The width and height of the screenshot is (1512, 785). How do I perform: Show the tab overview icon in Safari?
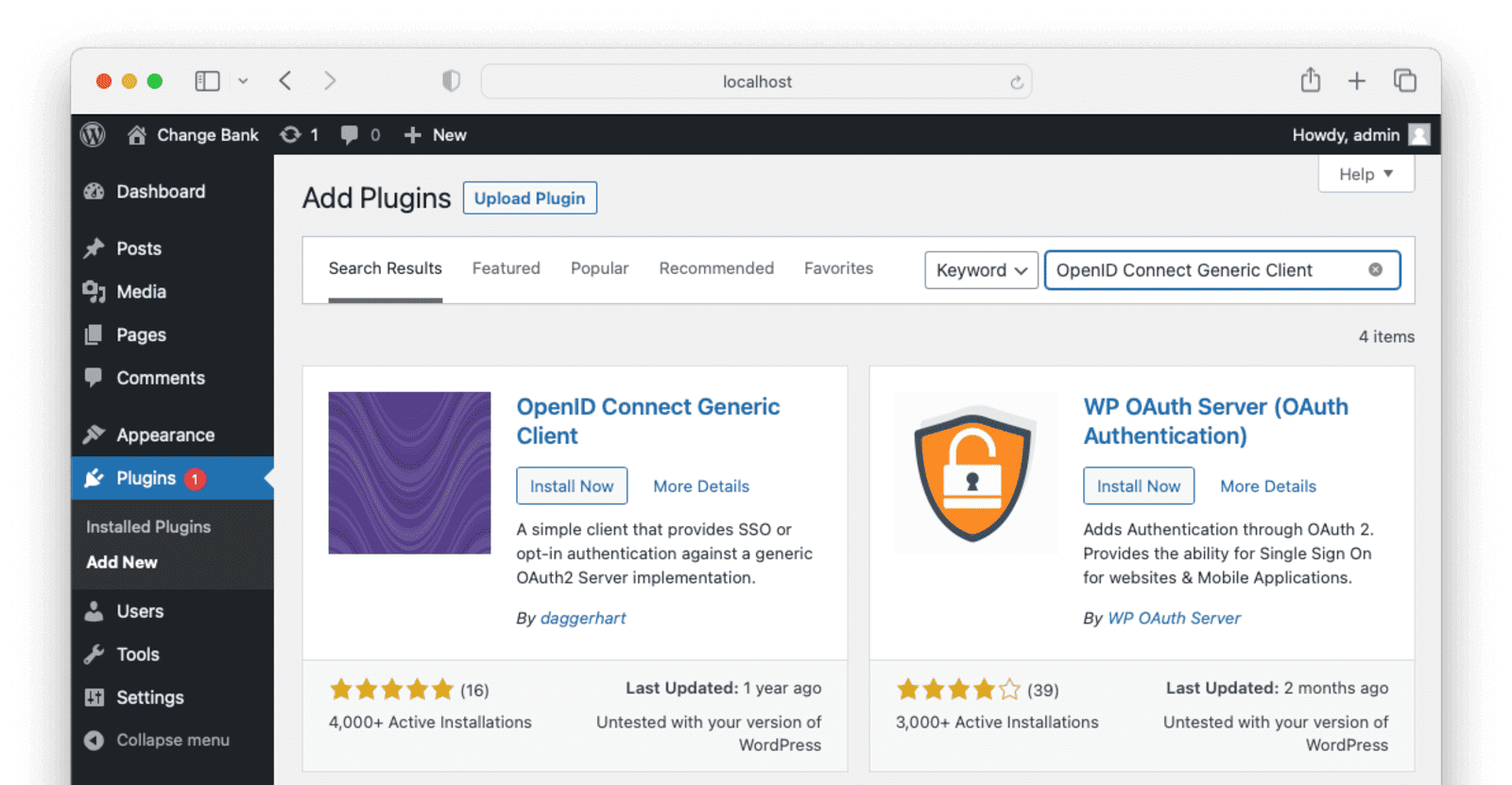pos(1405,80)
